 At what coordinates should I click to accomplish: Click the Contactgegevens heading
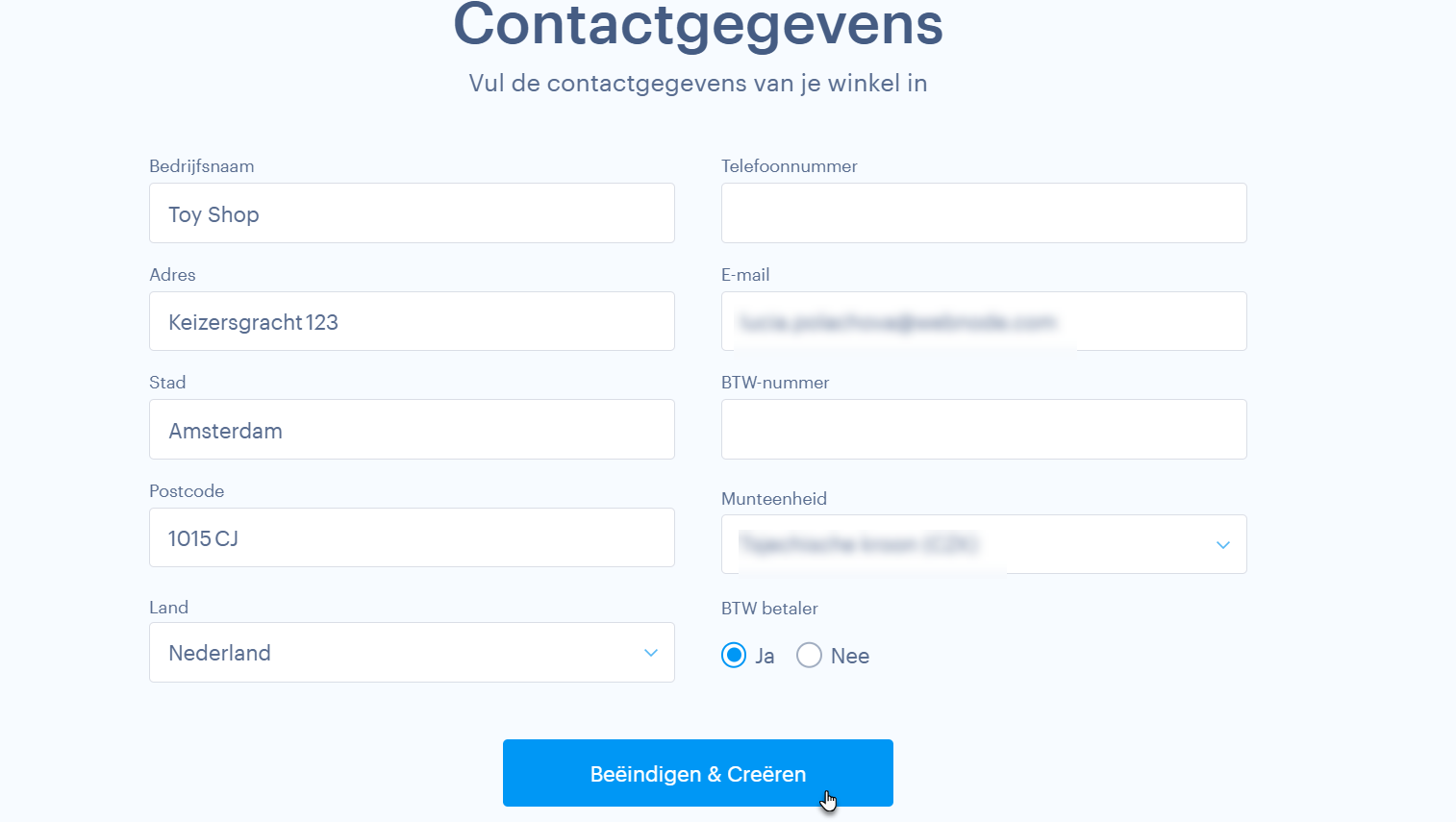tap(698, 25)
